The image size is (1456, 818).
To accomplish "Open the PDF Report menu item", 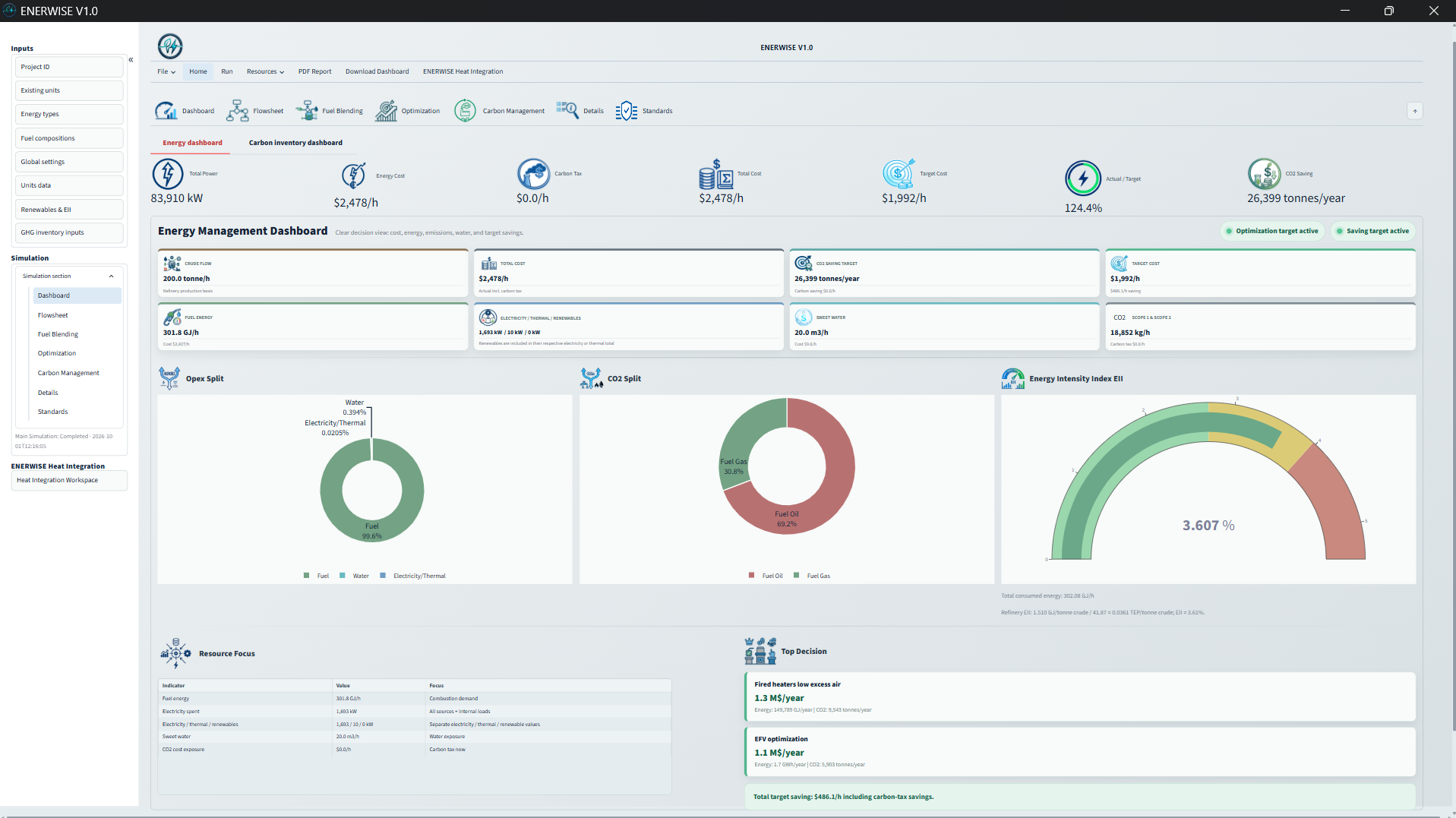I will [314, 71].
